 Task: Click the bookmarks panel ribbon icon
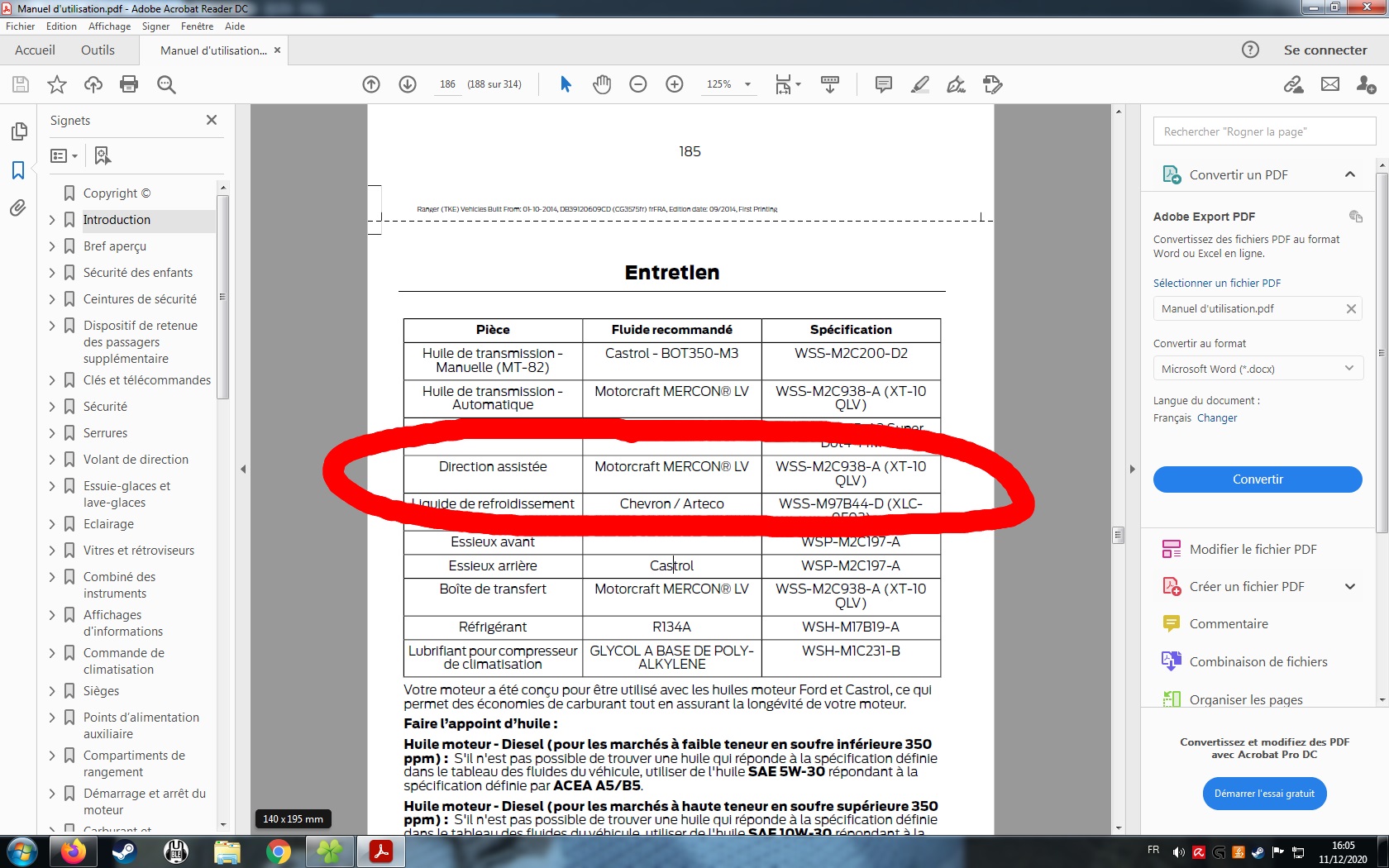click(x=18, y=170)
